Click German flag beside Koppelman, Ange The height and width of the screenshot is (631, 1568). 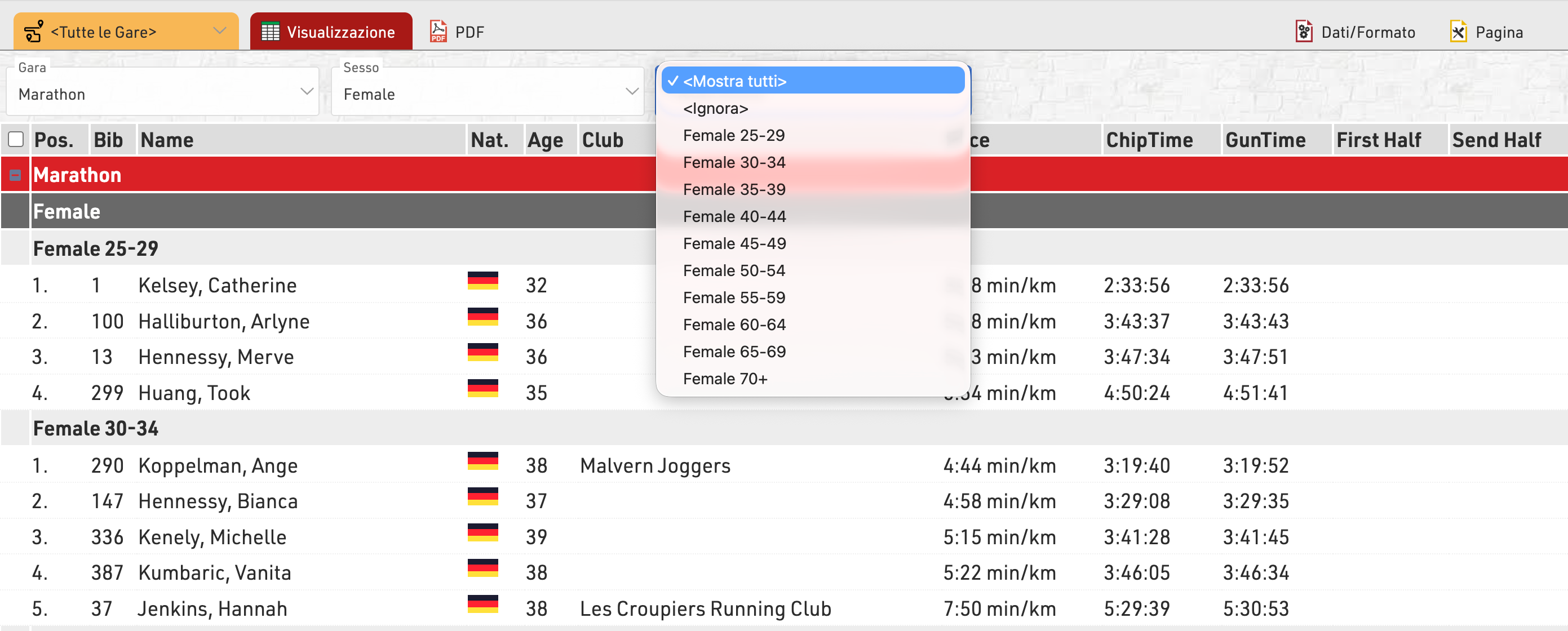482,461
